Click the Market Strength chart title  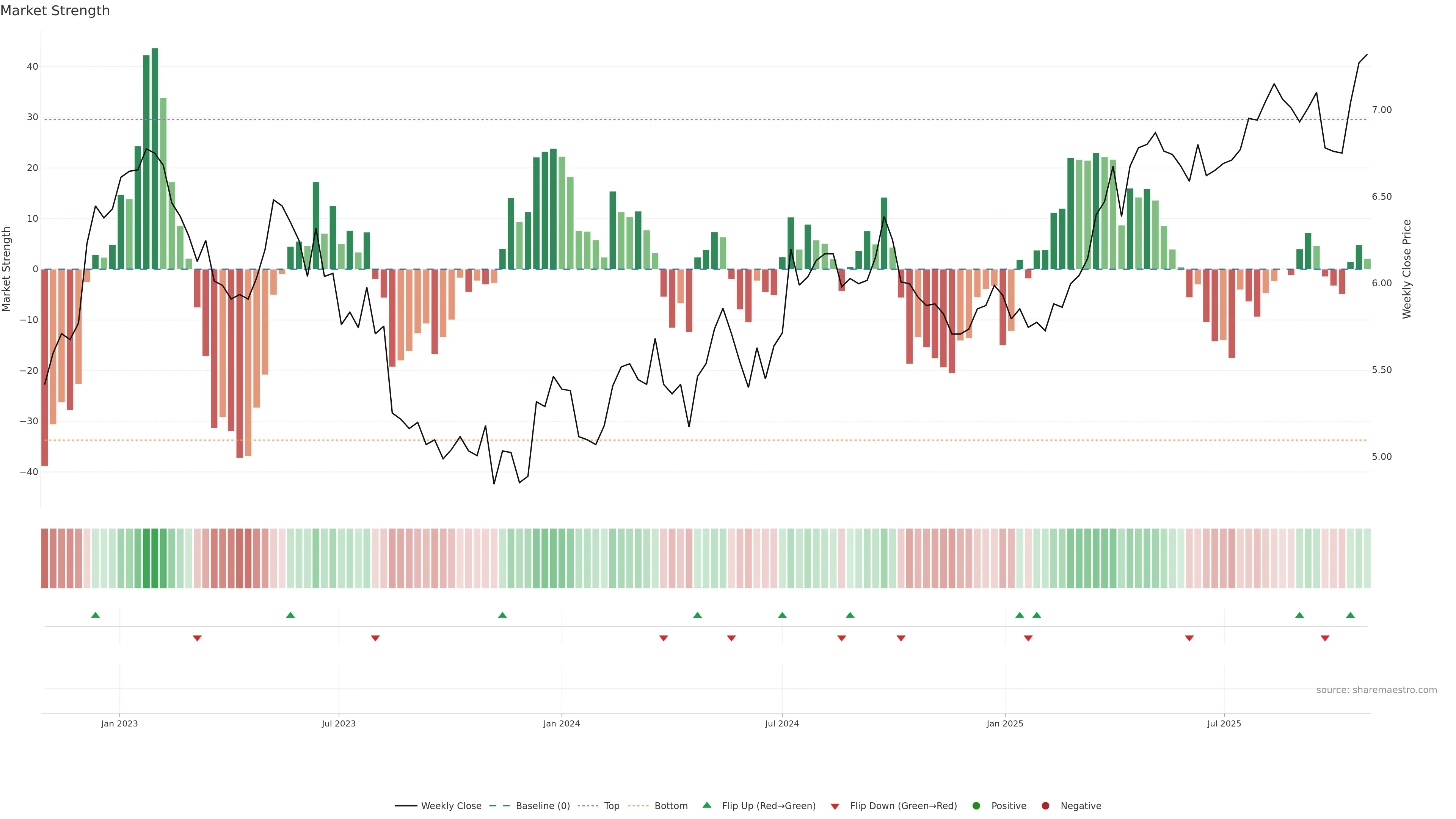[x=55, y=11]
